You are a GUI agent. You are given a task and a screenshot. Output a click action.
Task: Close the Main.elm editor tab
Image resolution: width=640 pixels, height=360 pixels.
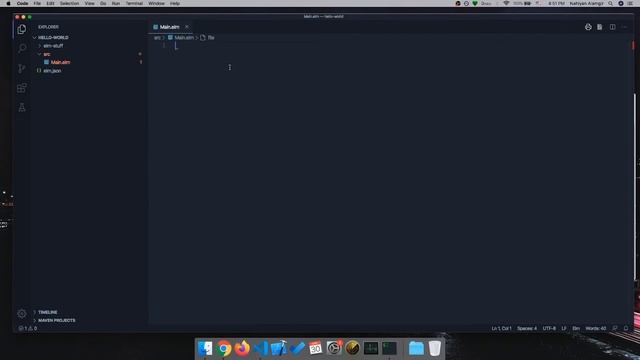[x=187, y=27]
